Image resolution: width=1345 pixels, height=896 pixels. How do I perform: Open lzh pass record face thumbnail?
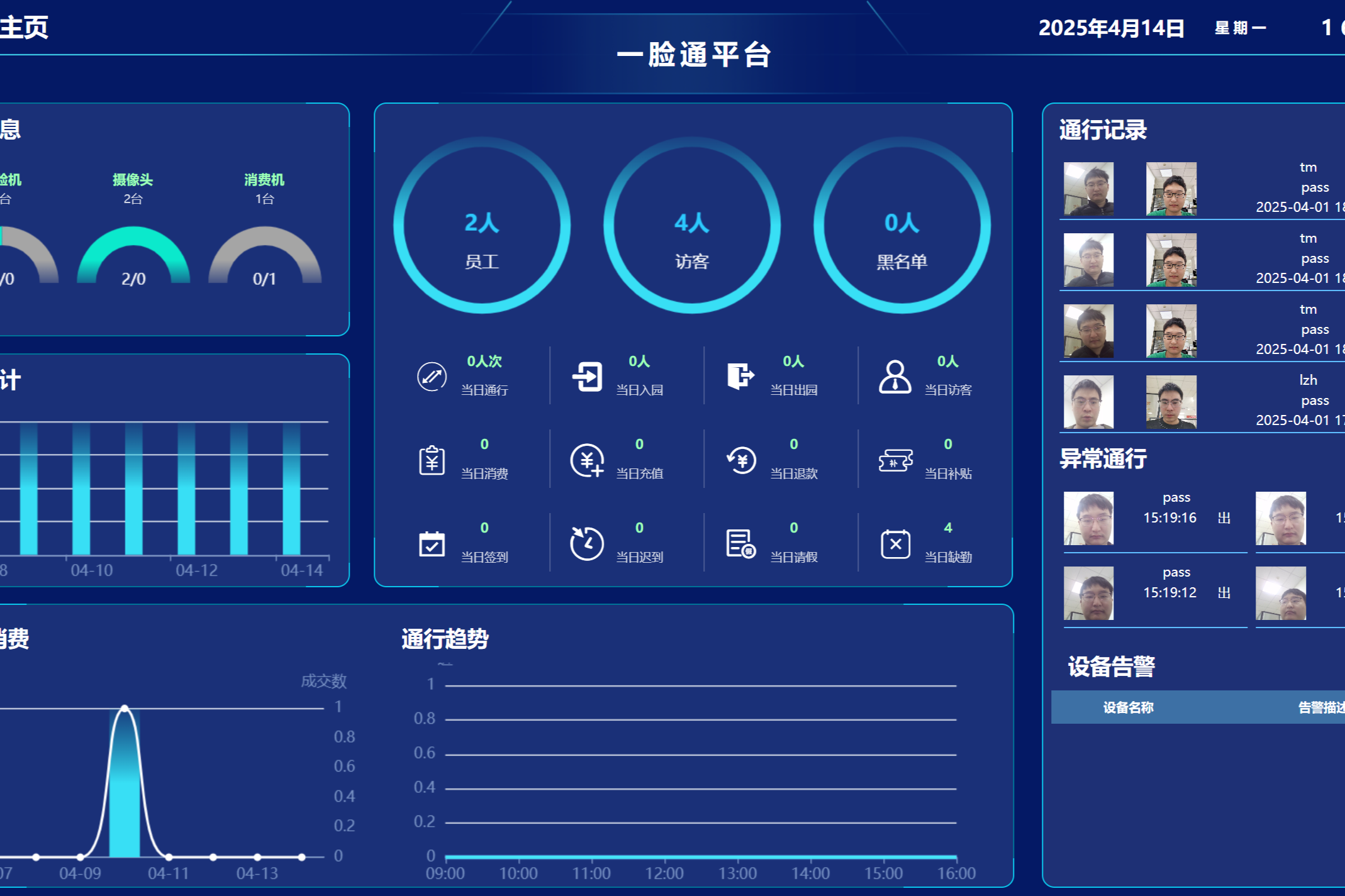[1088, 402]
